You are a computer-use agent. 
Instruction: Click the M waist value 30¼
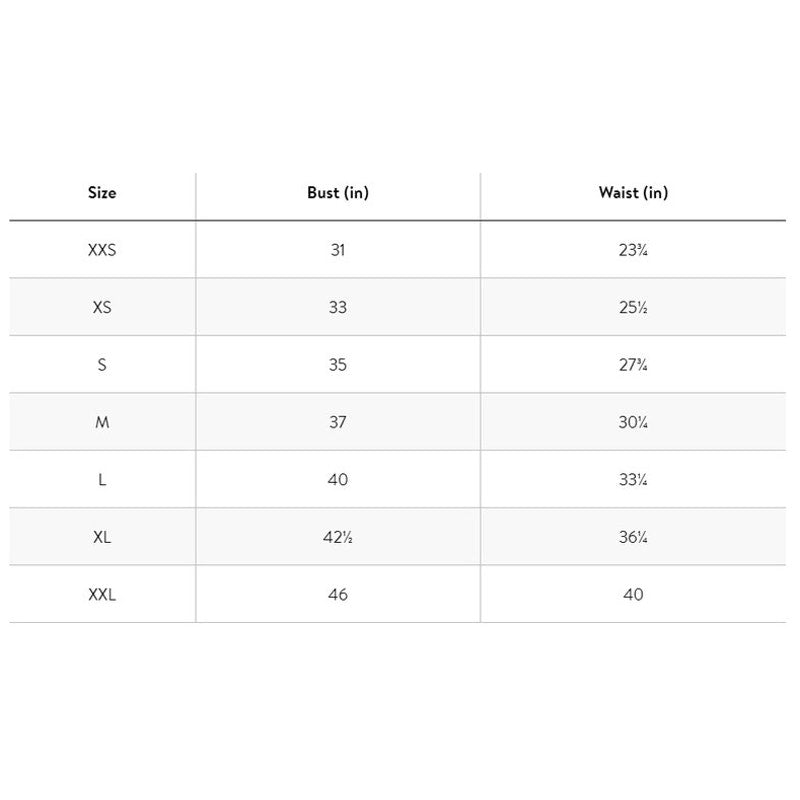point(634,422)
